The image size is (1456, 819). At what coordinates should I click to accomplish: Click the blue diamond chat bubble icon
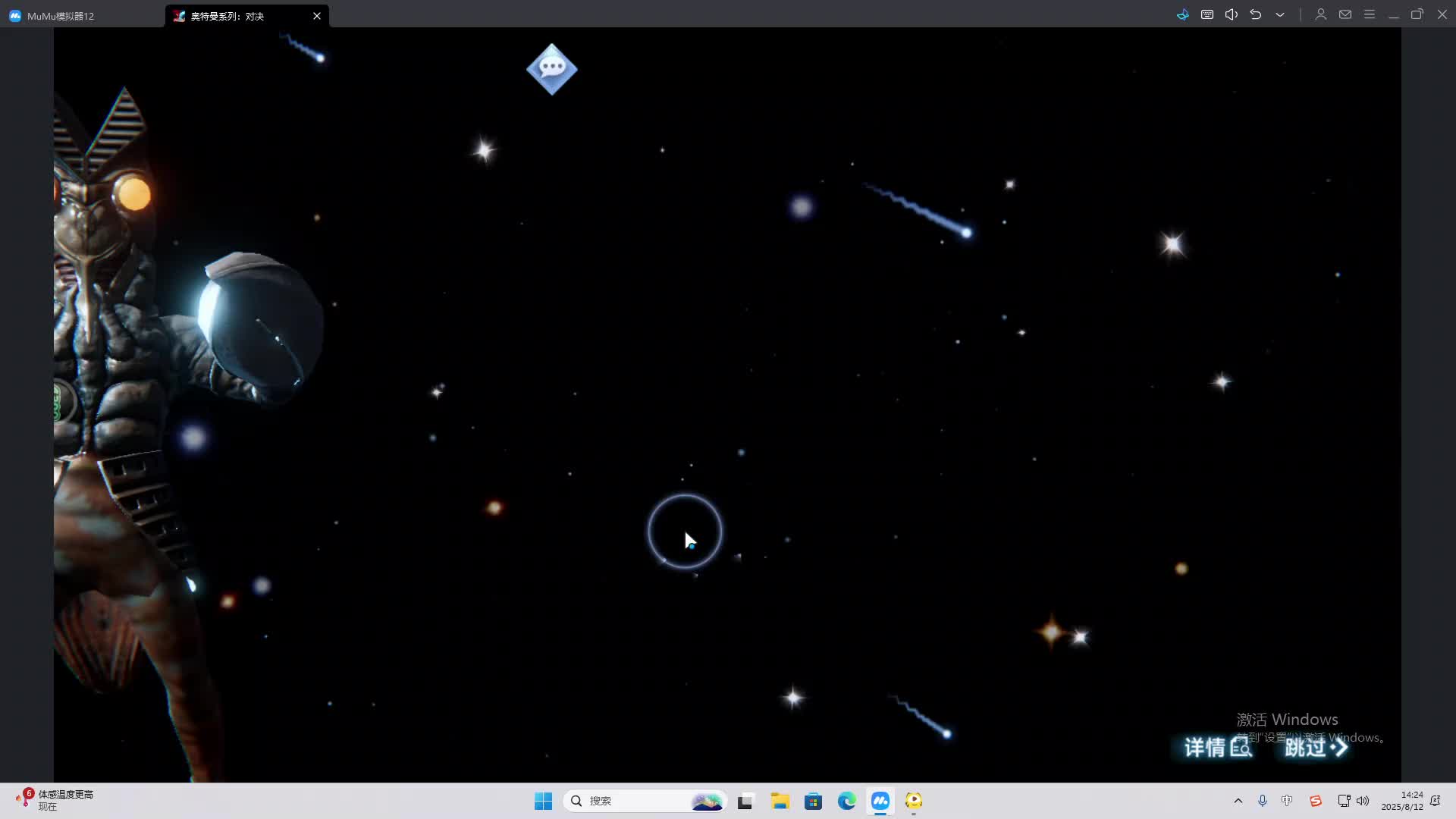coord(552,69)
